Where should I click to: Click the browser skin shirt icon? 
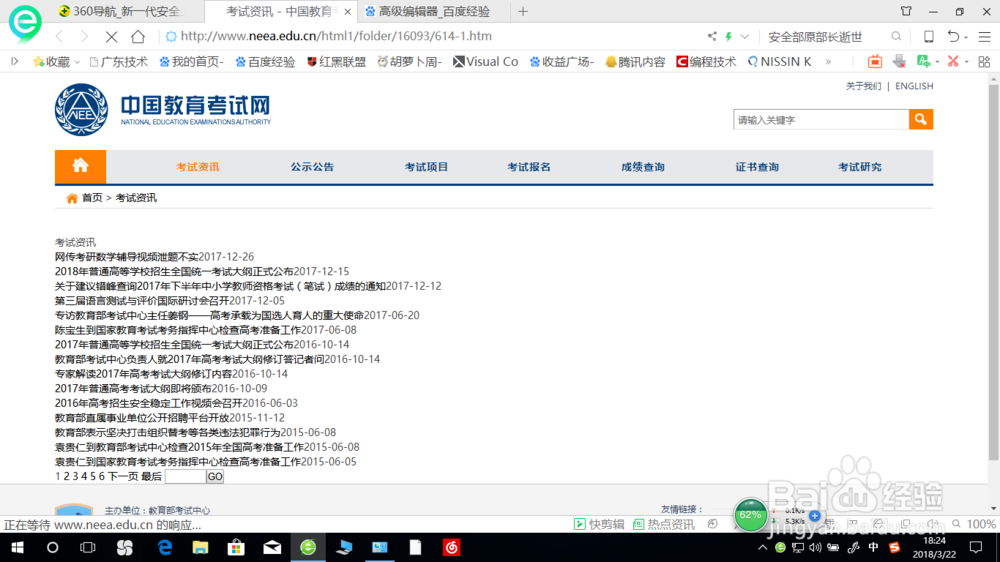coord(906,11)
